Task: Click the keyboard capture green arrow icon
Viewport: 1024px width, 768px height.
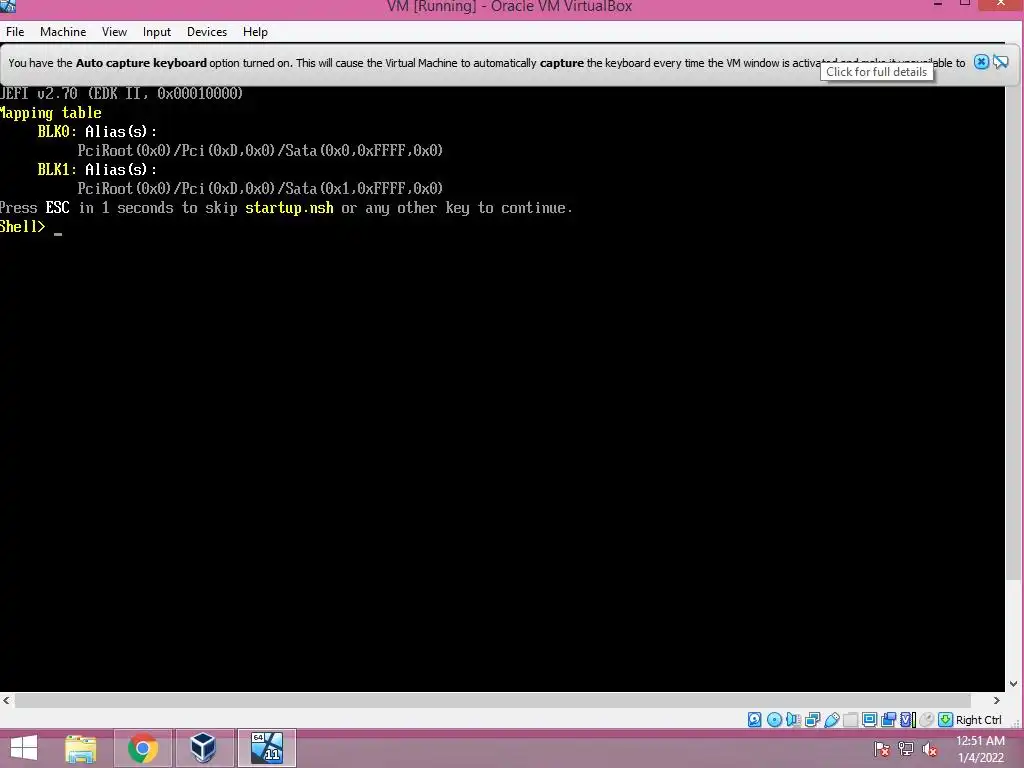Action: pos(945,720)
